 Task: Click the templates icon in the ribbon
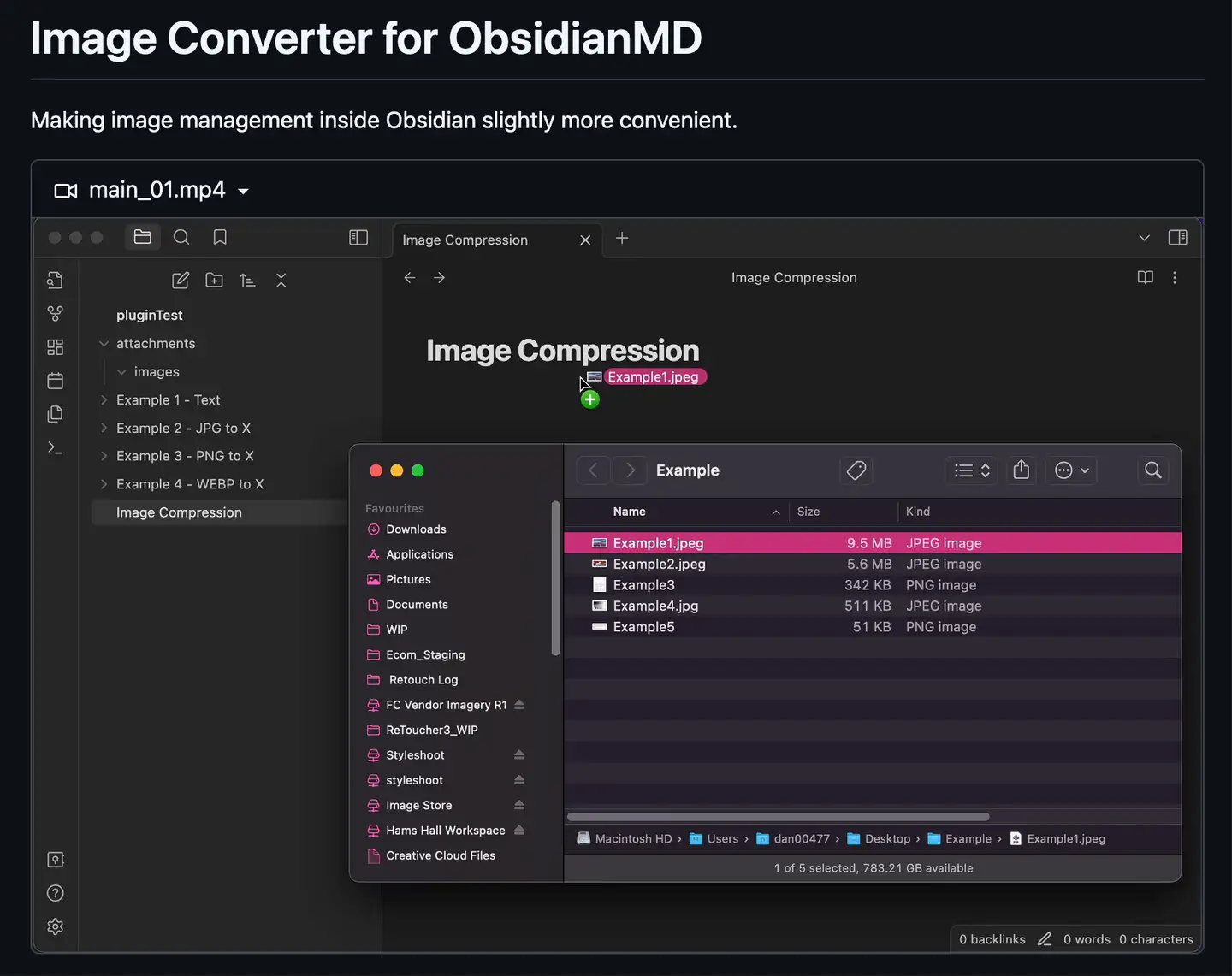point(56,414)
